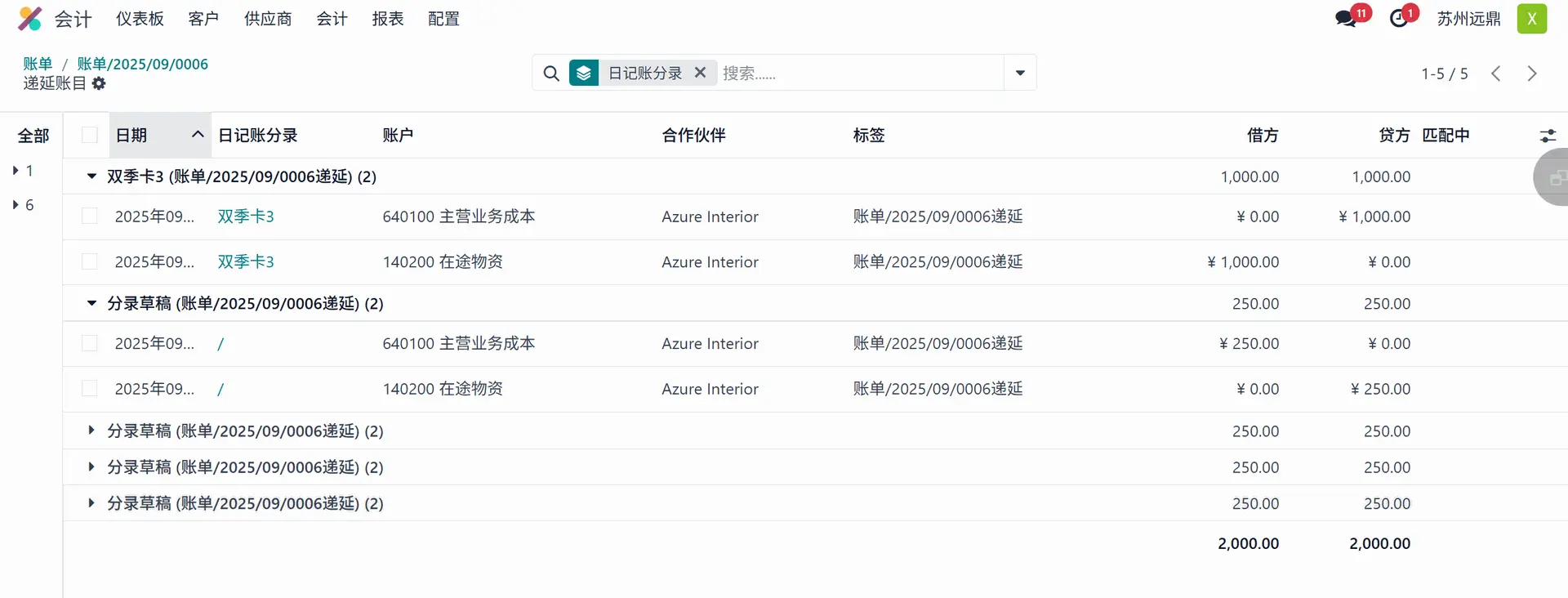The image size is (1568, 598).
Task: Collapse the 双季卡3 group
Action: coord(91,176)
